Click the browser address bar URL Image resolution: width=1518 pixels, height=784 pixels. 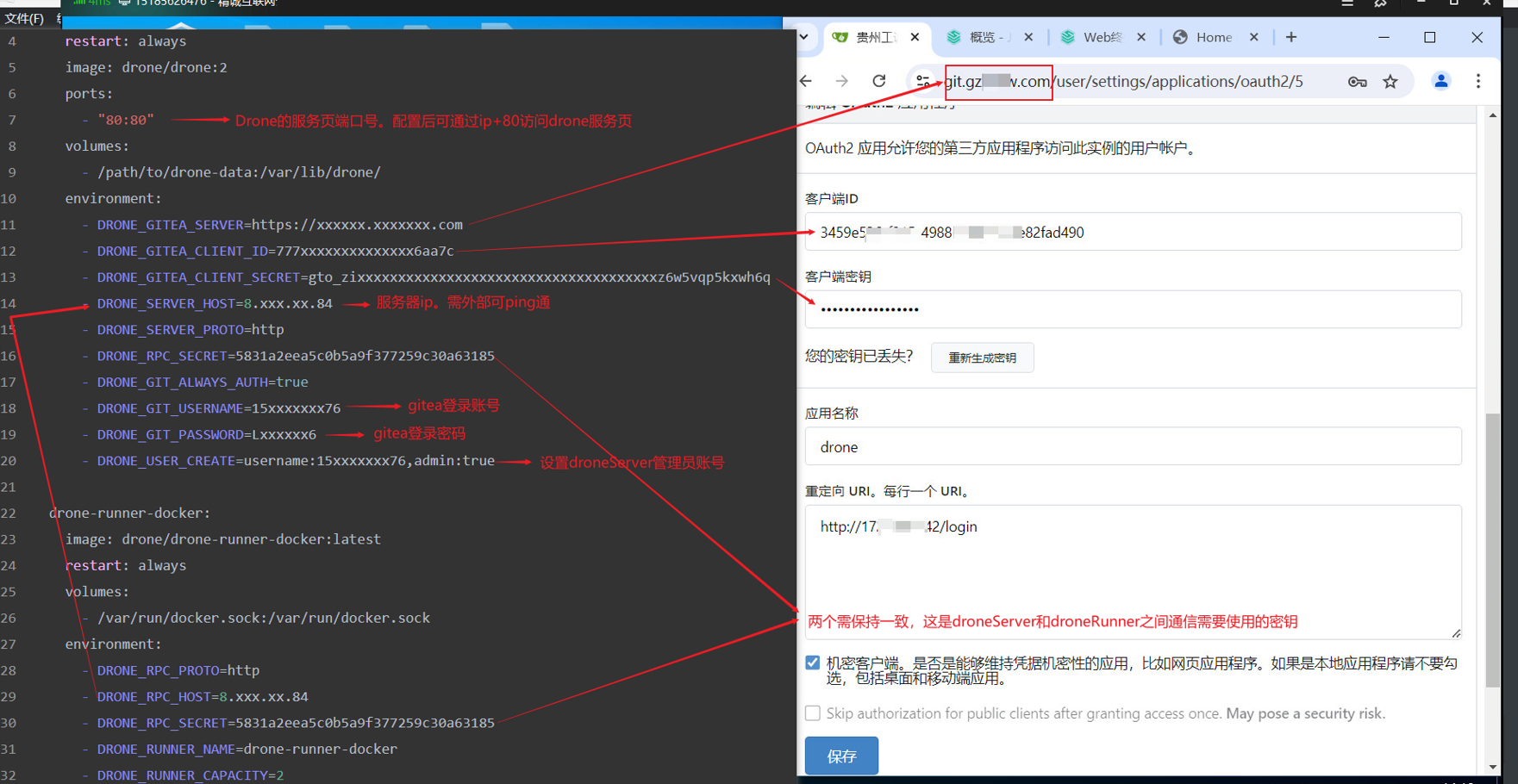tap(1124, 81)
